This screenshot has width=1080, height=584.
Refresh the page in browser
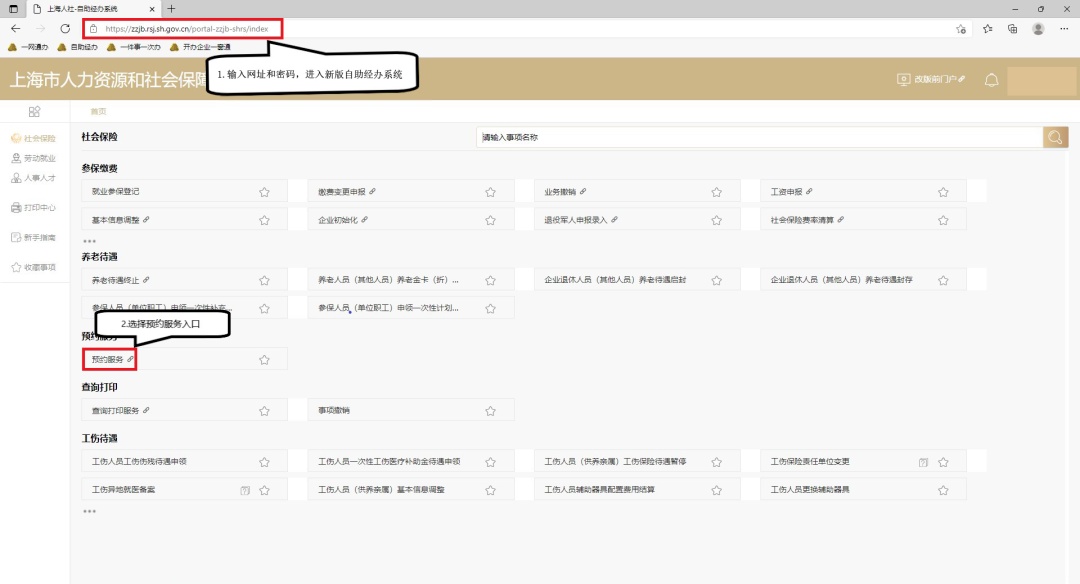click(x=65, y=29)
